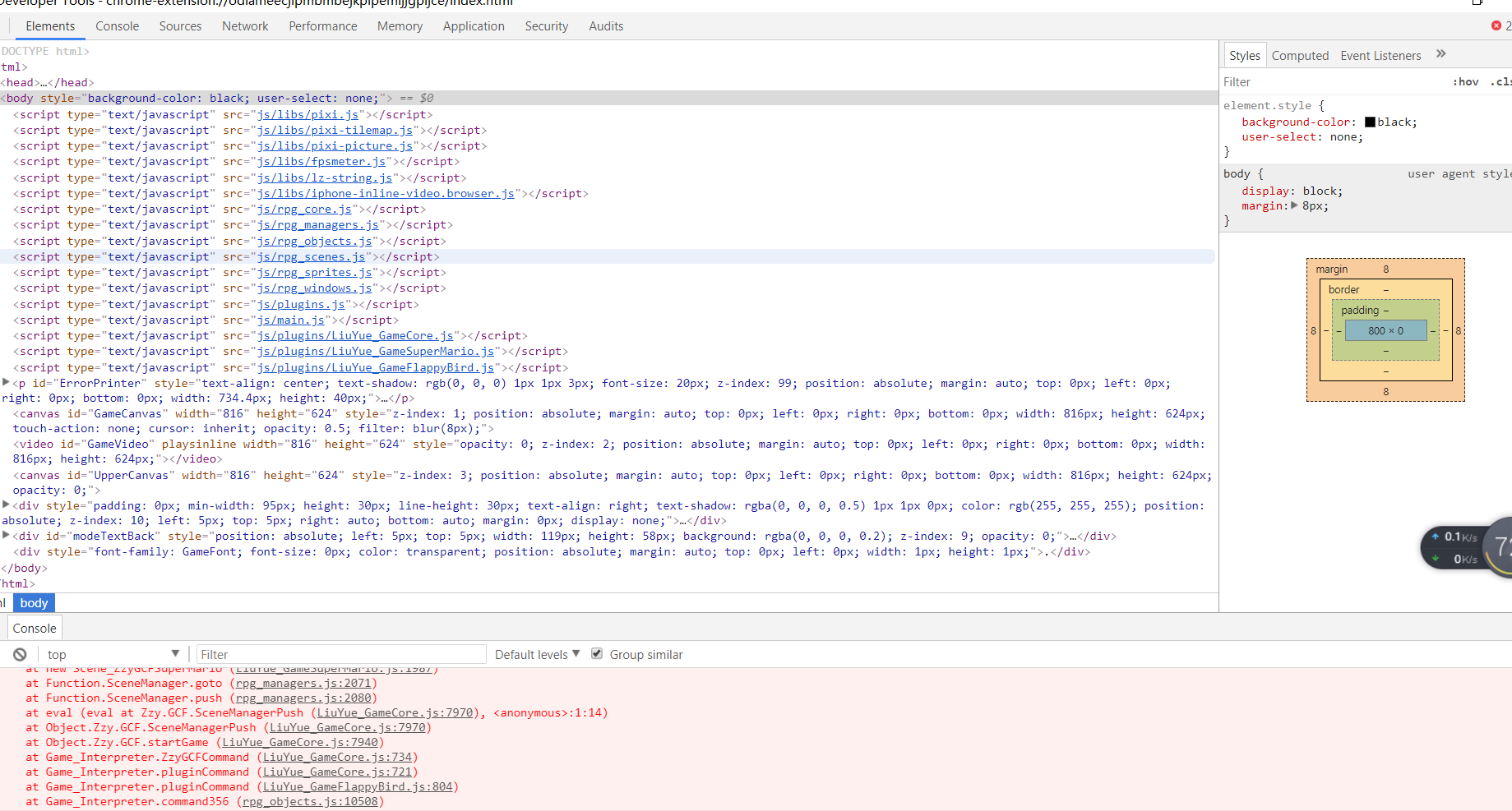Image resolution: width=1512 pixels, height=811 pixels.
Task: Show more style tabs via the chevron icon
Action: coord(1441,54)
